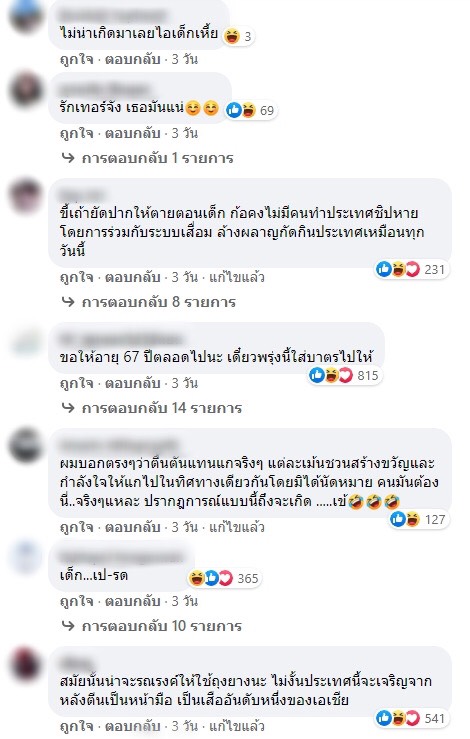View the 815 reactions summary
The height and width of the screenshot is (739, 470).
click(344, 376)
